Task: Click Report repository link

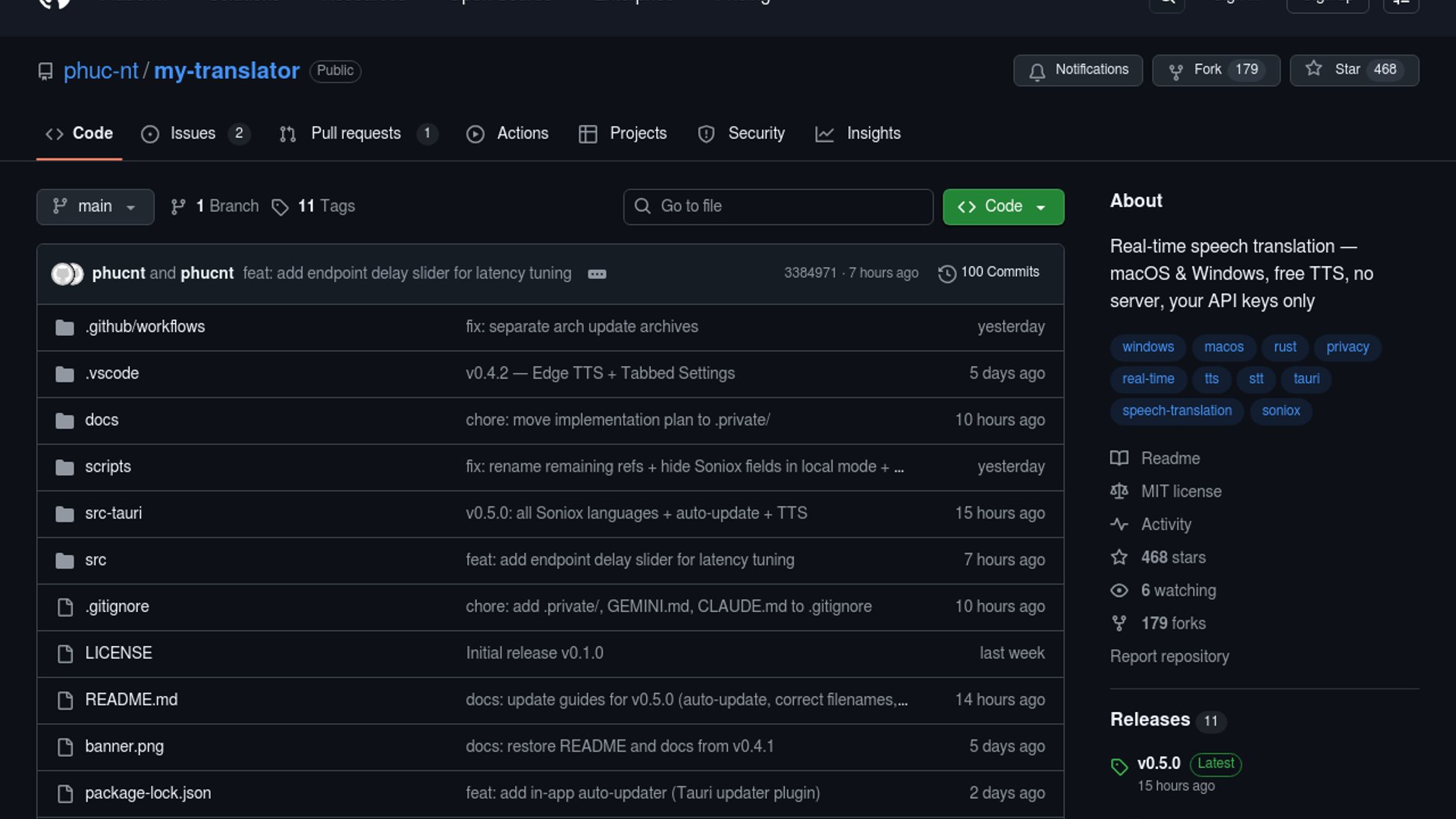Action: tap(1169, 657)
